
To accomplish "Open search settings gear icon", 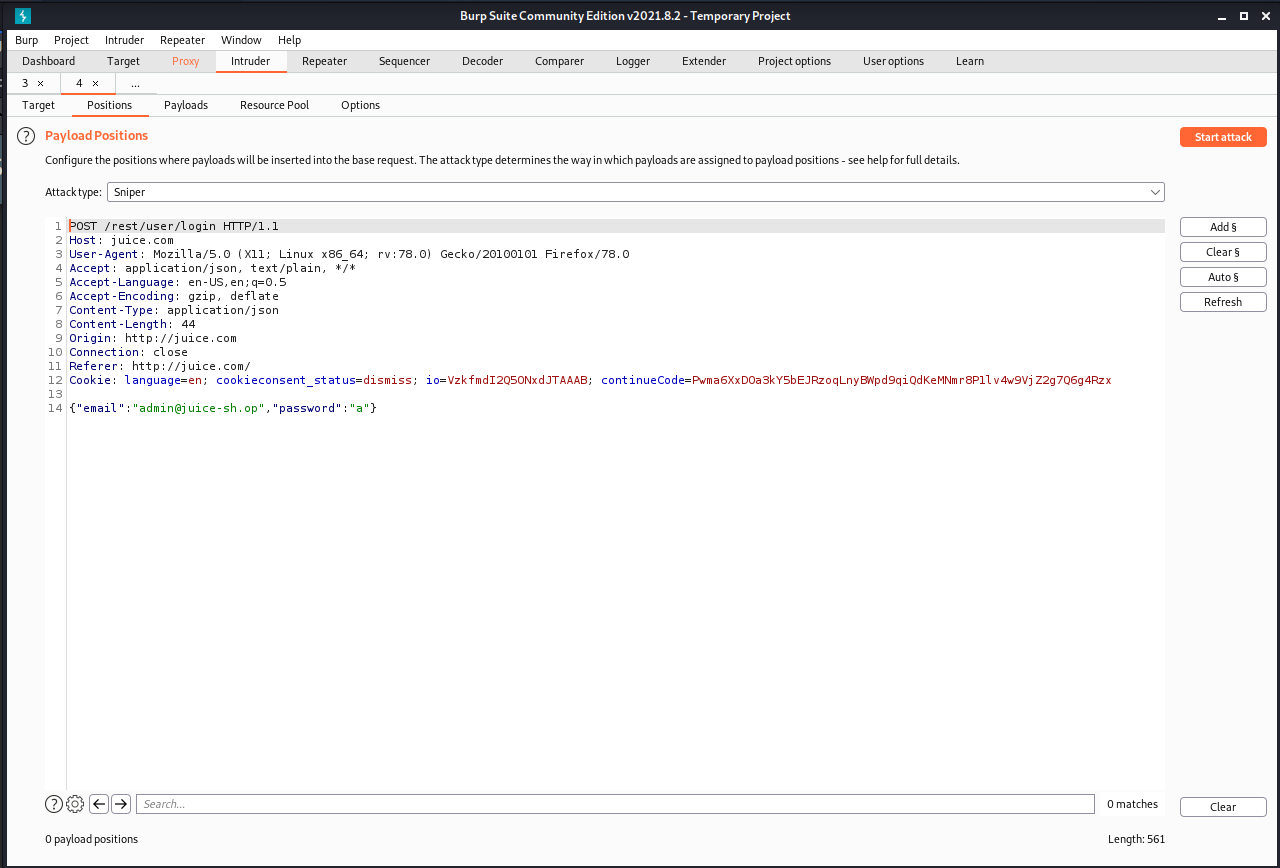I will coord(75,804).
